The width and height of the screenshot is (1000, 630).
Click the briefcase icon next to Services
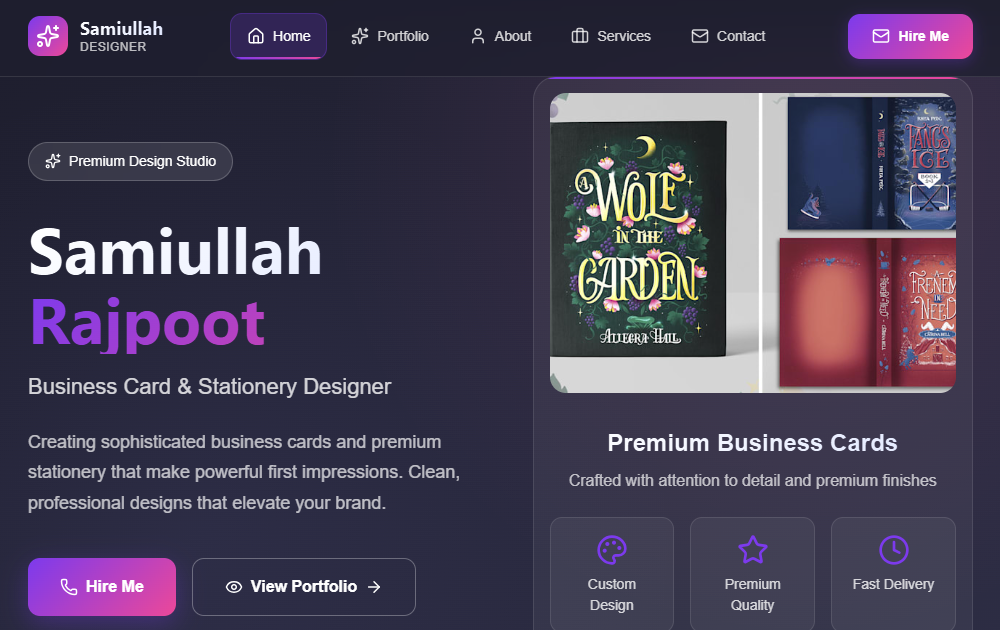(580, 36)
